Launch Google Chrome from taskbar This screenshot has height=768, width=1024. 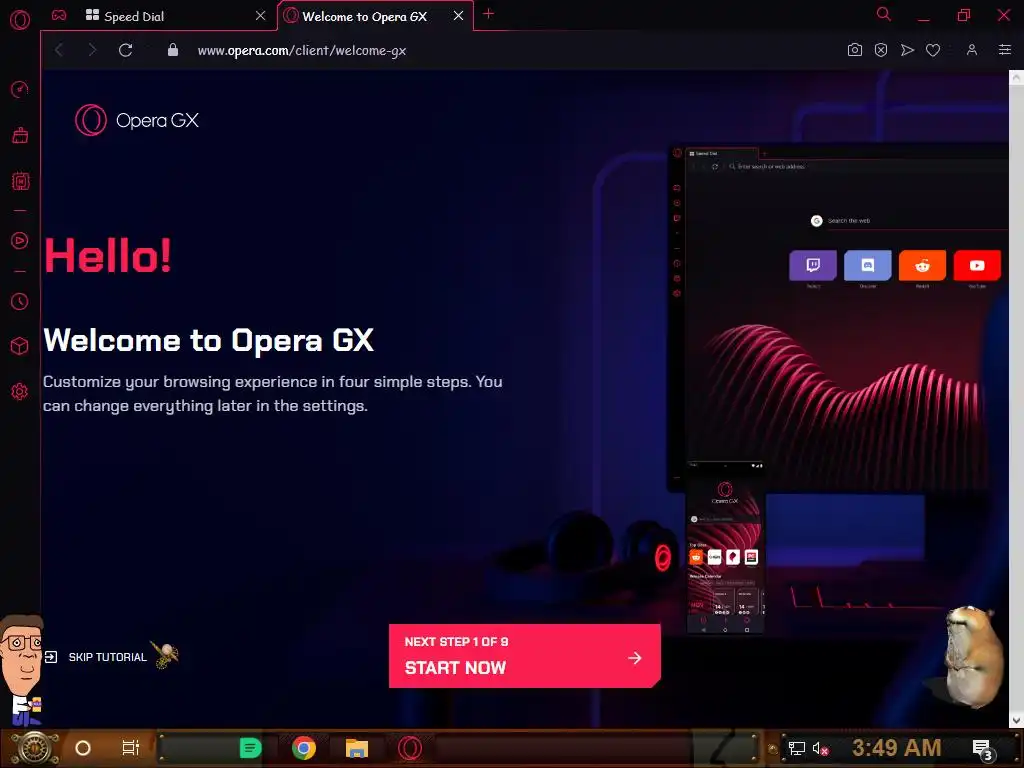[304, 748]
